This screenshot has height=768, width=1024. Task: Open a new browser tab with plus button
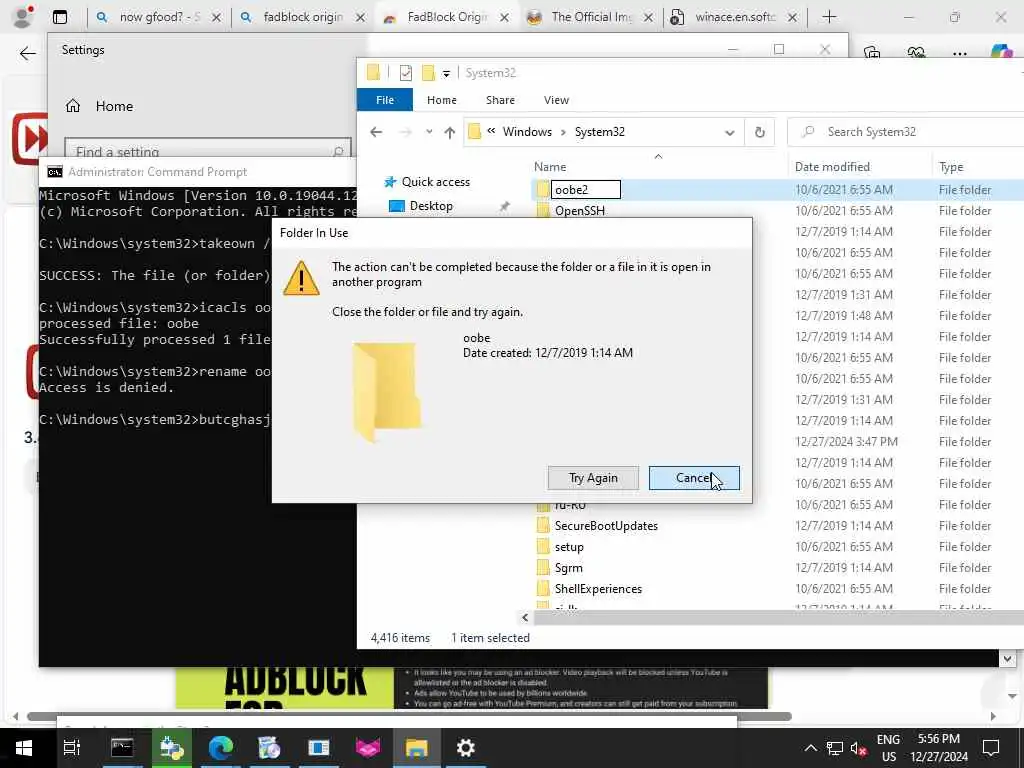(x=829, y=17)
